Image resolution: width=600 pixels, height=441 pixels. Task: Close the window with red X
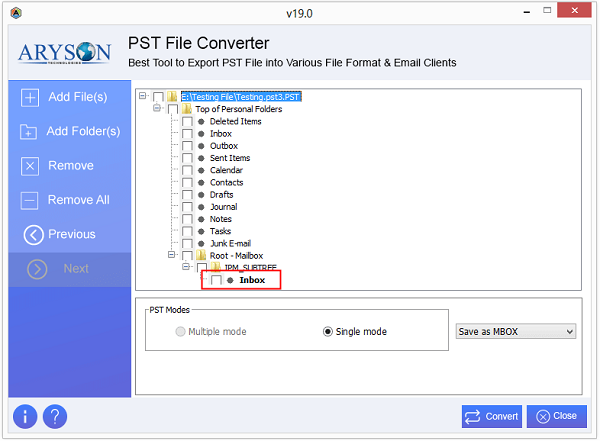[574, 10]
